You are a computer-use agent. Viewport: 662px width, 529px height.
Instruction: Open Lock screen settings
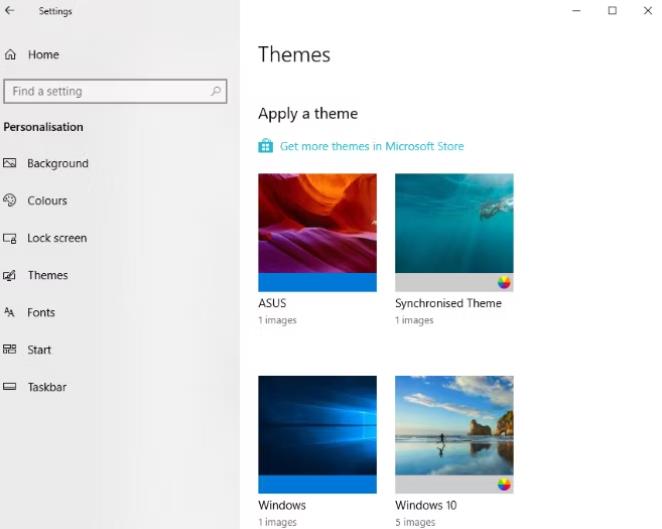coord(57,238)
